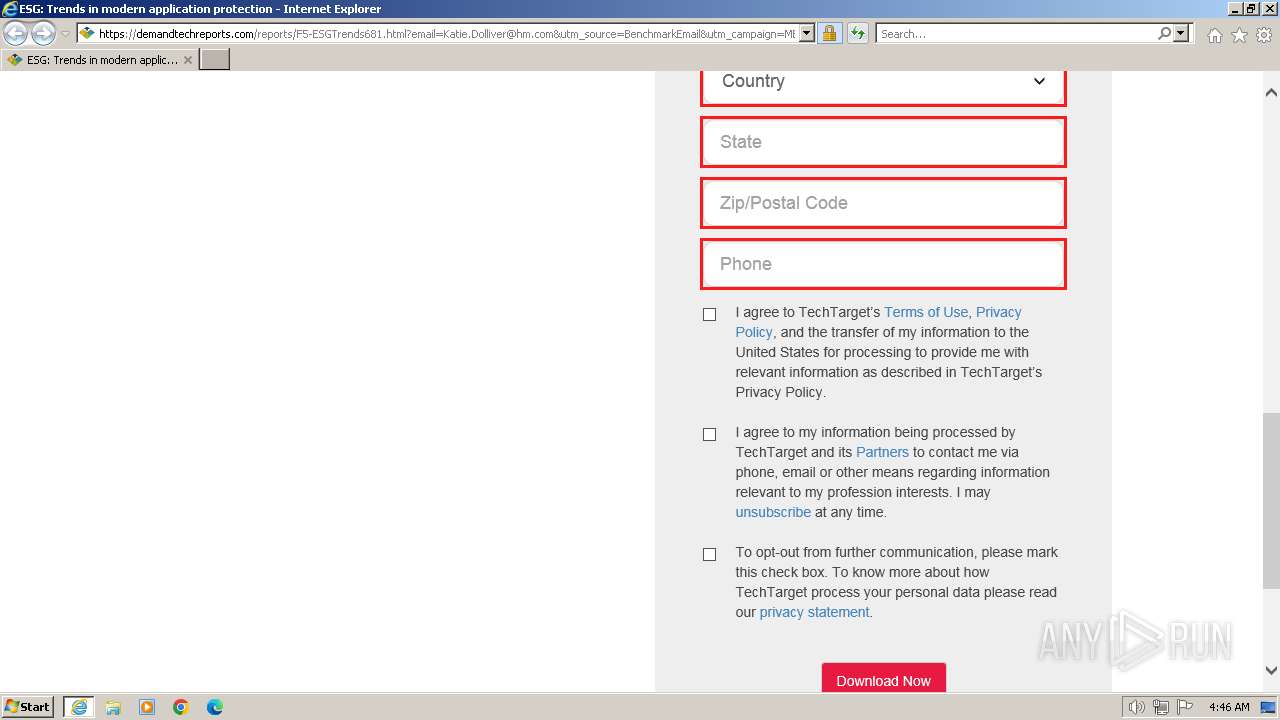Click the Internet Explorer title bar icon
Screen dimensions: 1280x720
[9, 9]
